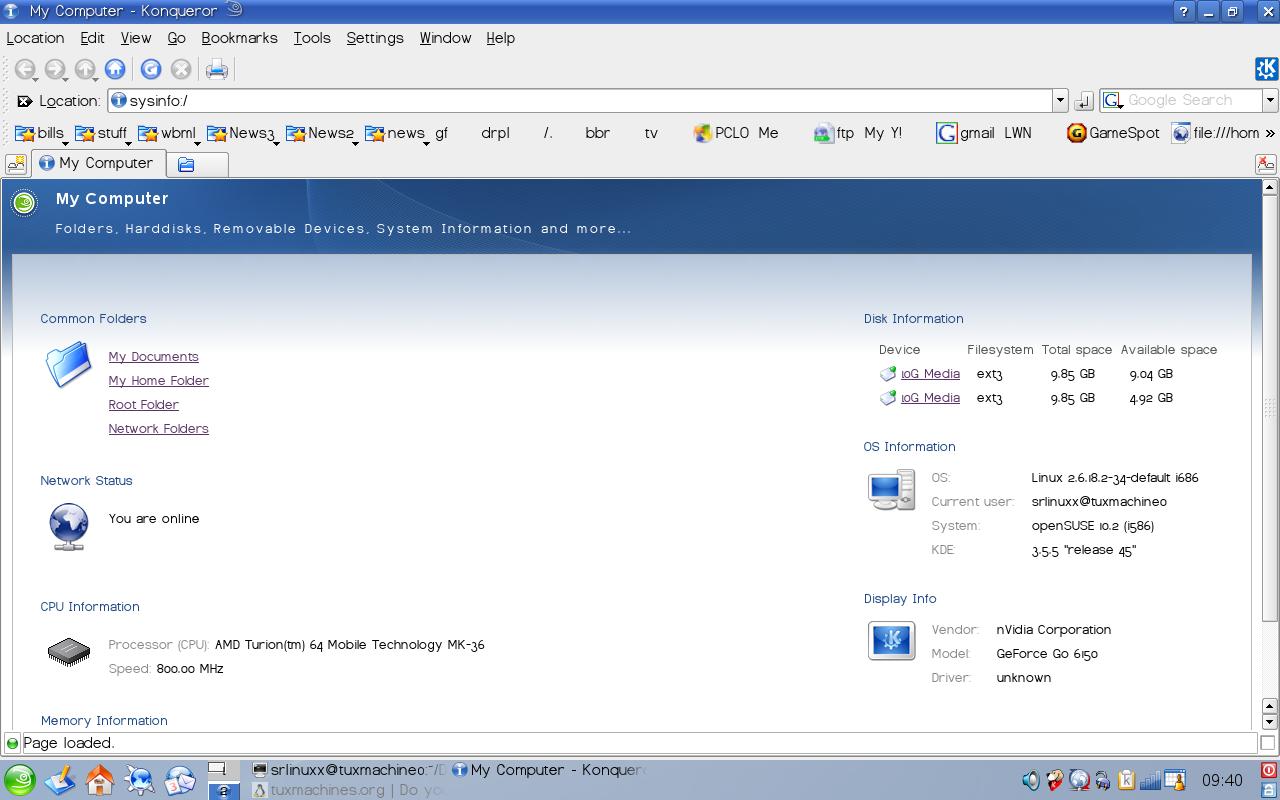This screenshot has width=1280, height=800.
Task: Open the LWN bookmark
Action: tap(1017, 133)
